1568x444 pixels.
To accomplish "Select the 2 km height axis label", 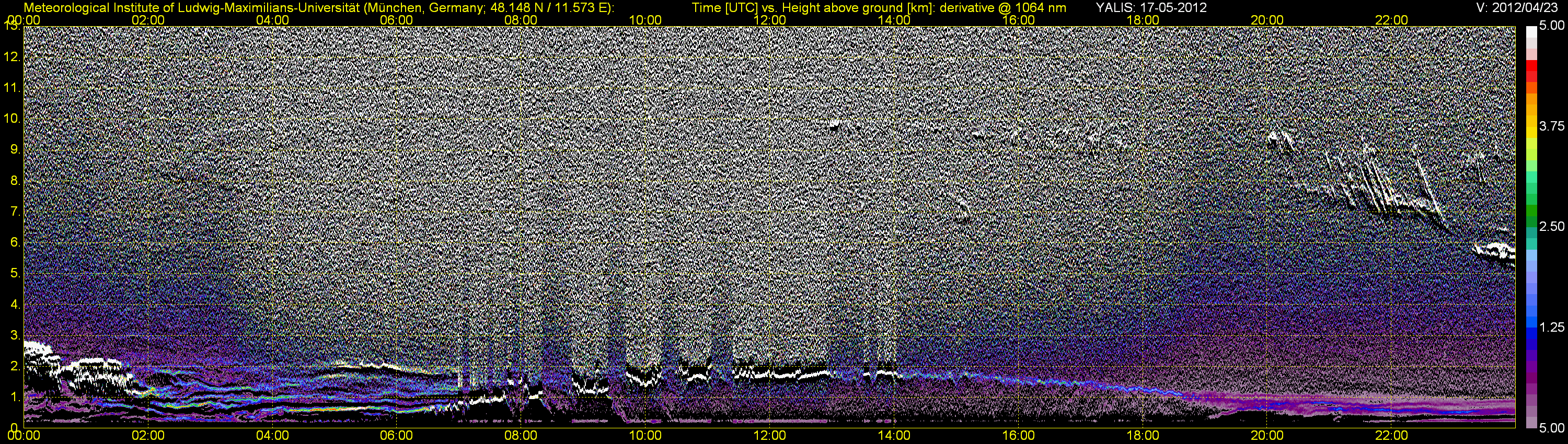I will [x=15, y=366].
